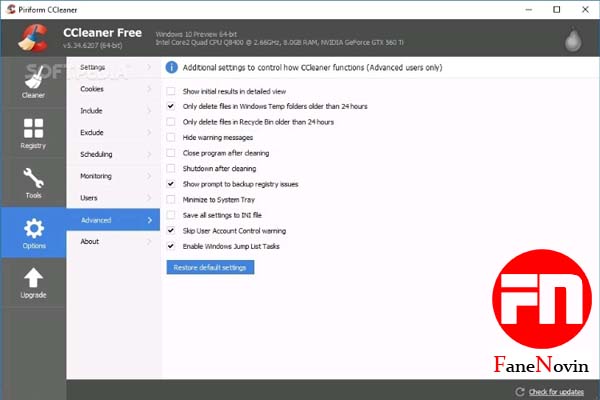Enable Show initial results in detailed view
Screen dimensions: 600x400
(171, 91)
